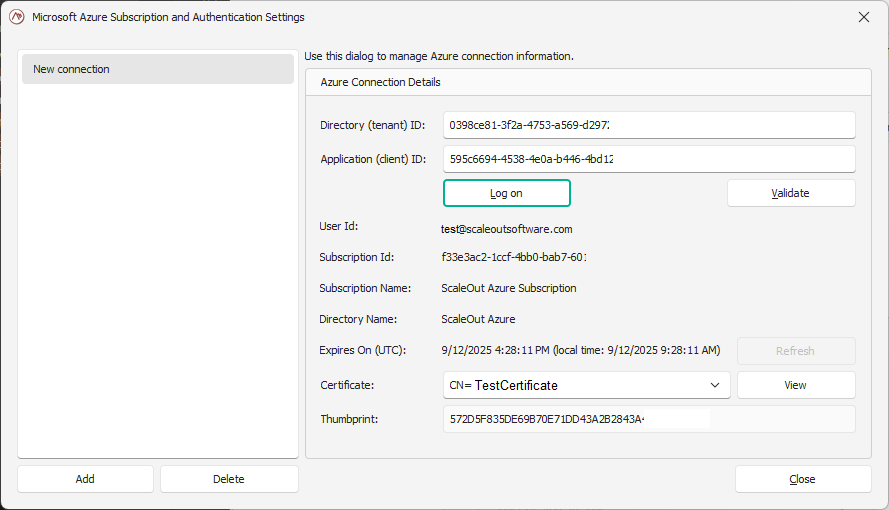Click the Directory (tenant) ID input field

coord(649,125)
